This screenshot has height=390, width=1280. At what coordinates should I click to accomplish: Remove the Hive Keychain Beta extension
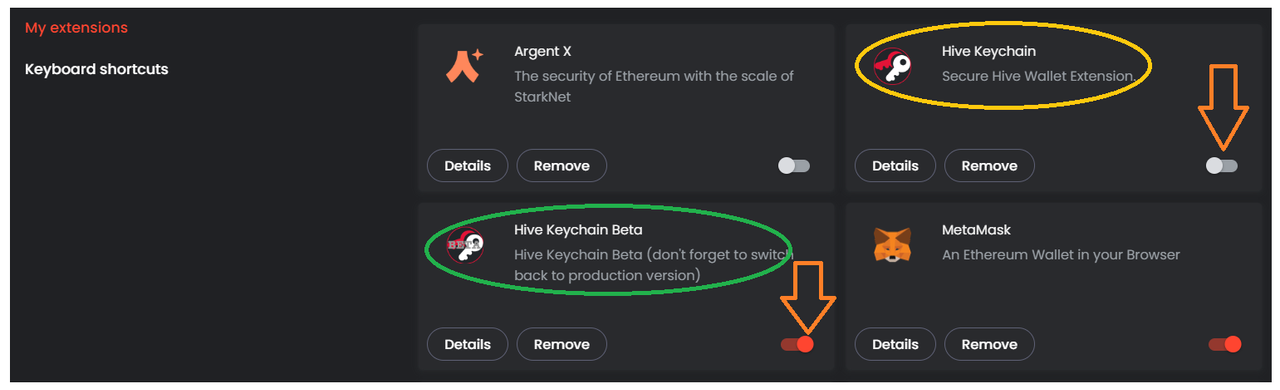561,344
